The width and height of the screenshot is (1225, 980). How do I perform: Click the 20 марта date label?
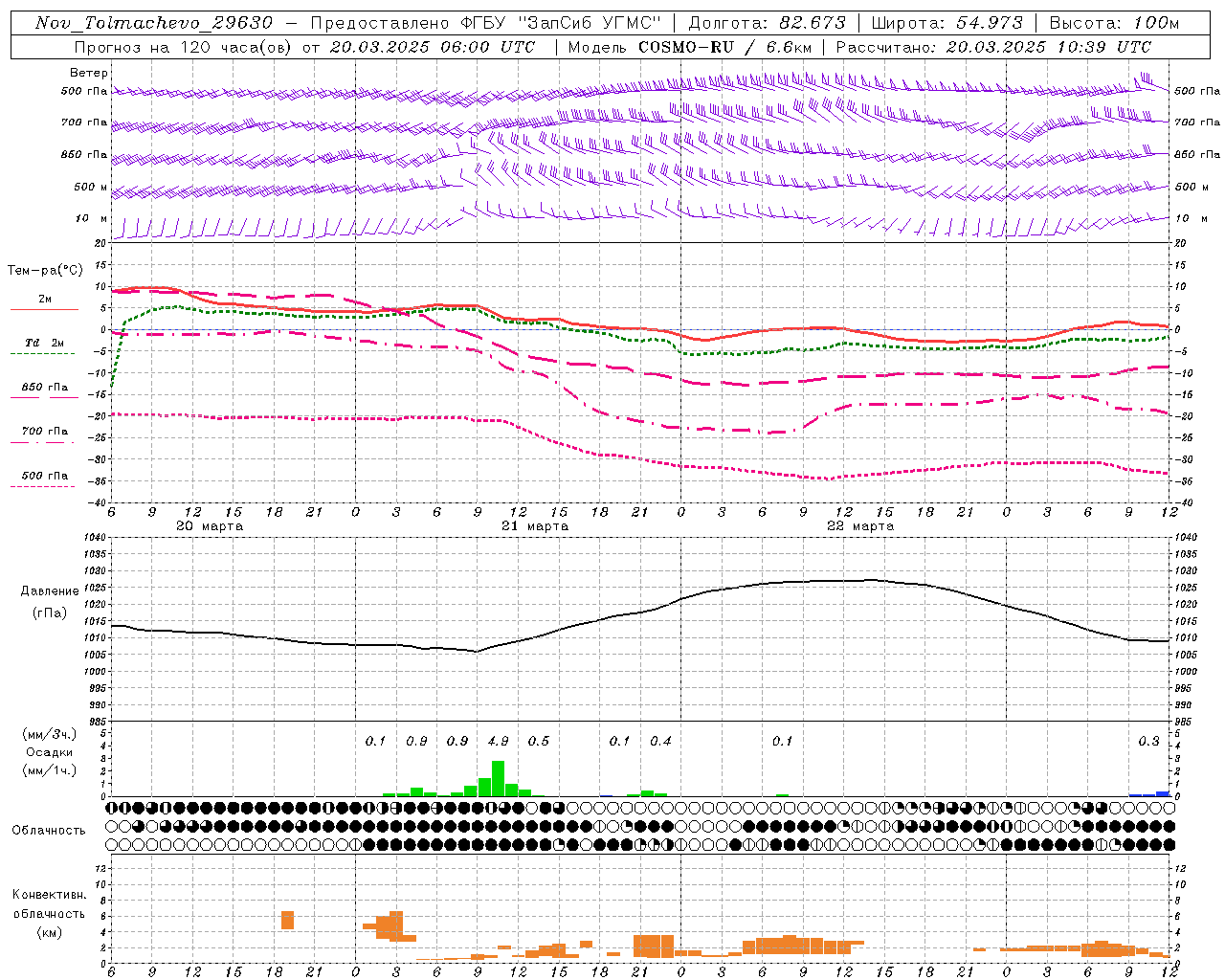[210, 526]
